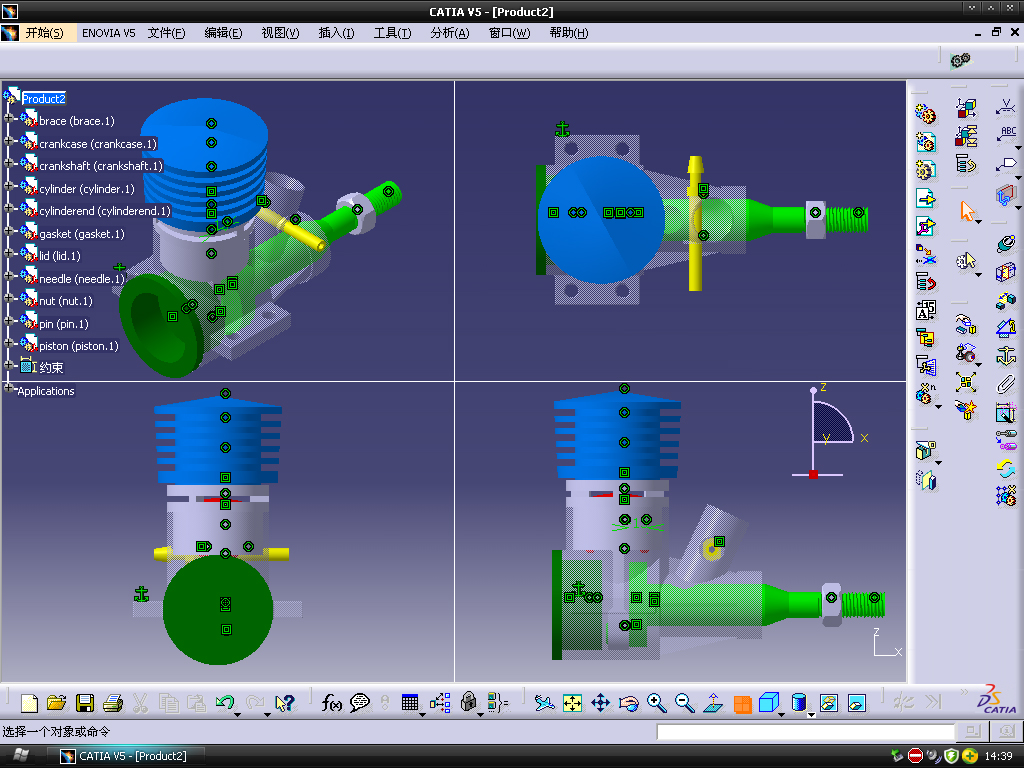The image size is (1024, 768).
Task: Click the Hide/Show icon
Action: [828, 703]
